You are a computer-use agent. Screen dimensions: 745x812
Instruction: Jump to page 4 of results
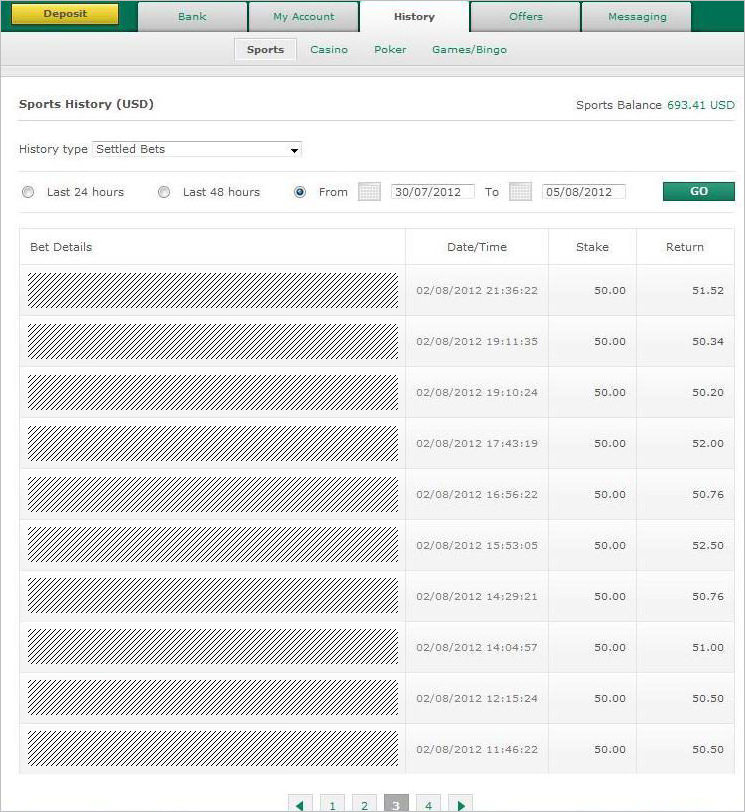coord(428,804)
